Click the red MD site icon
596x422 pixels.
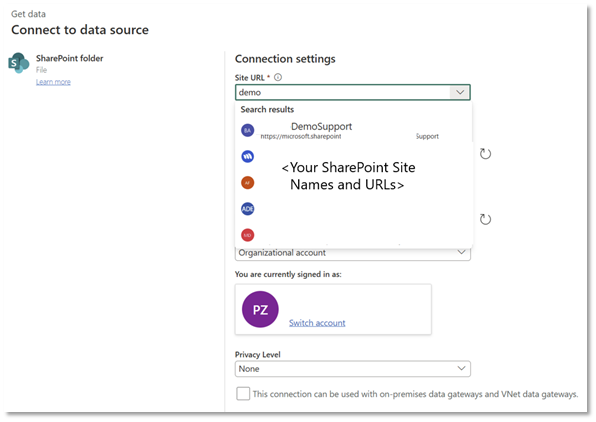(247, 235)
